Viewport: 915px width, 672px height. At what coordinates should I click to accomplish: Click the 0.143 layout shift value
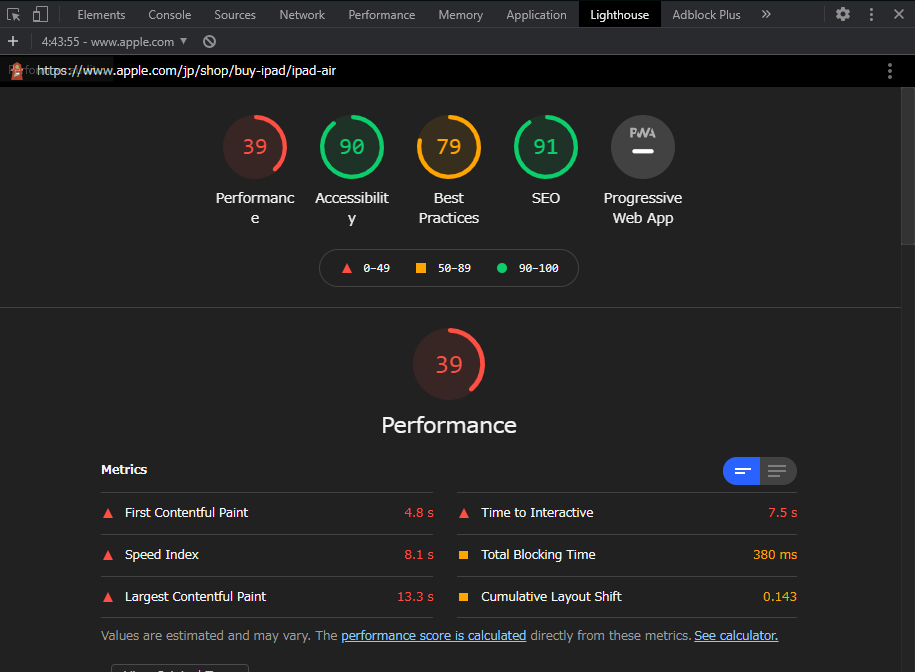780,597
